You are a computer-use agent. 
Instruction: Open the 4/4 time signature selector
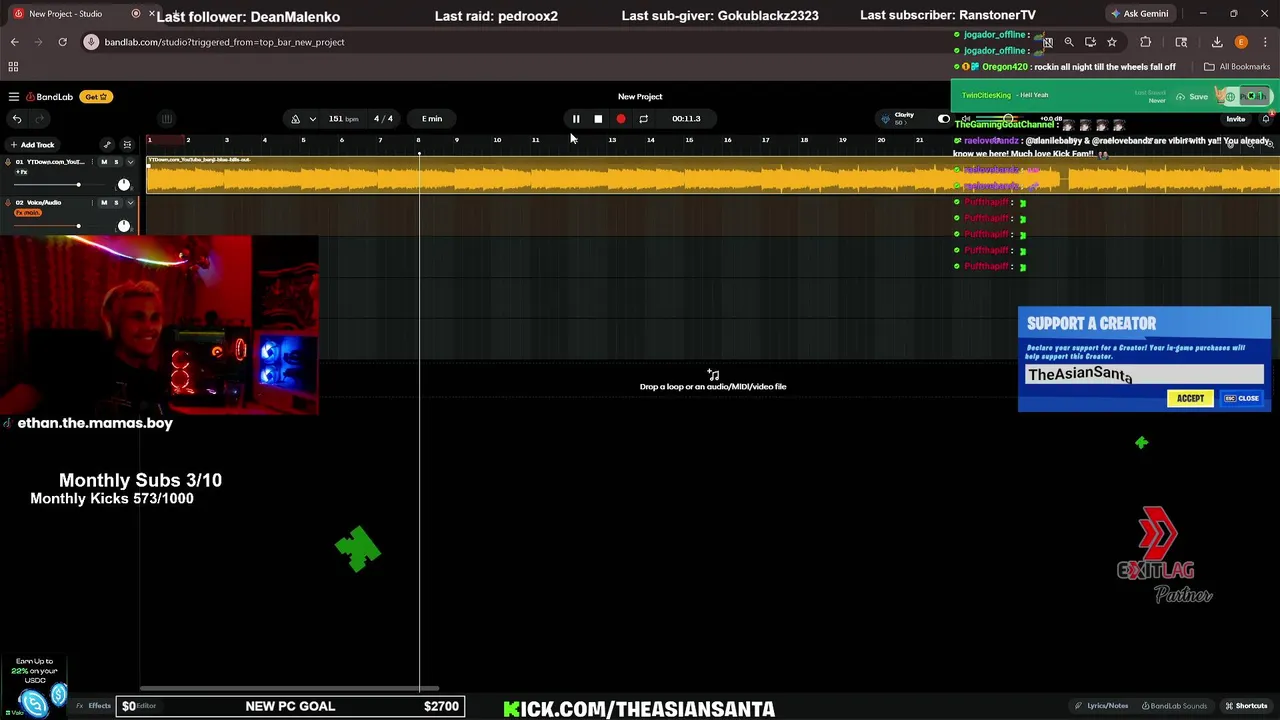pyautogui.click(x=383, y=119)
